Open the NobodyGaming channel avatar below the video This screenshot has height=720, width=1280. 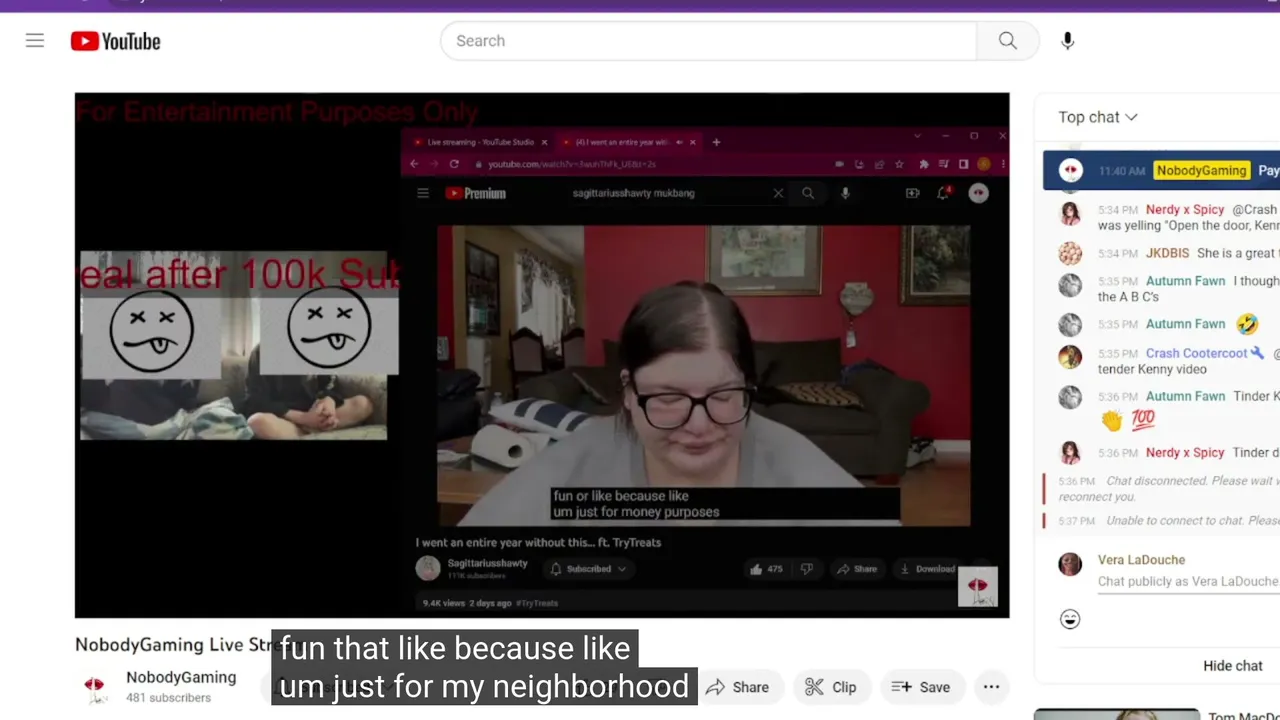tap(94, 687)
